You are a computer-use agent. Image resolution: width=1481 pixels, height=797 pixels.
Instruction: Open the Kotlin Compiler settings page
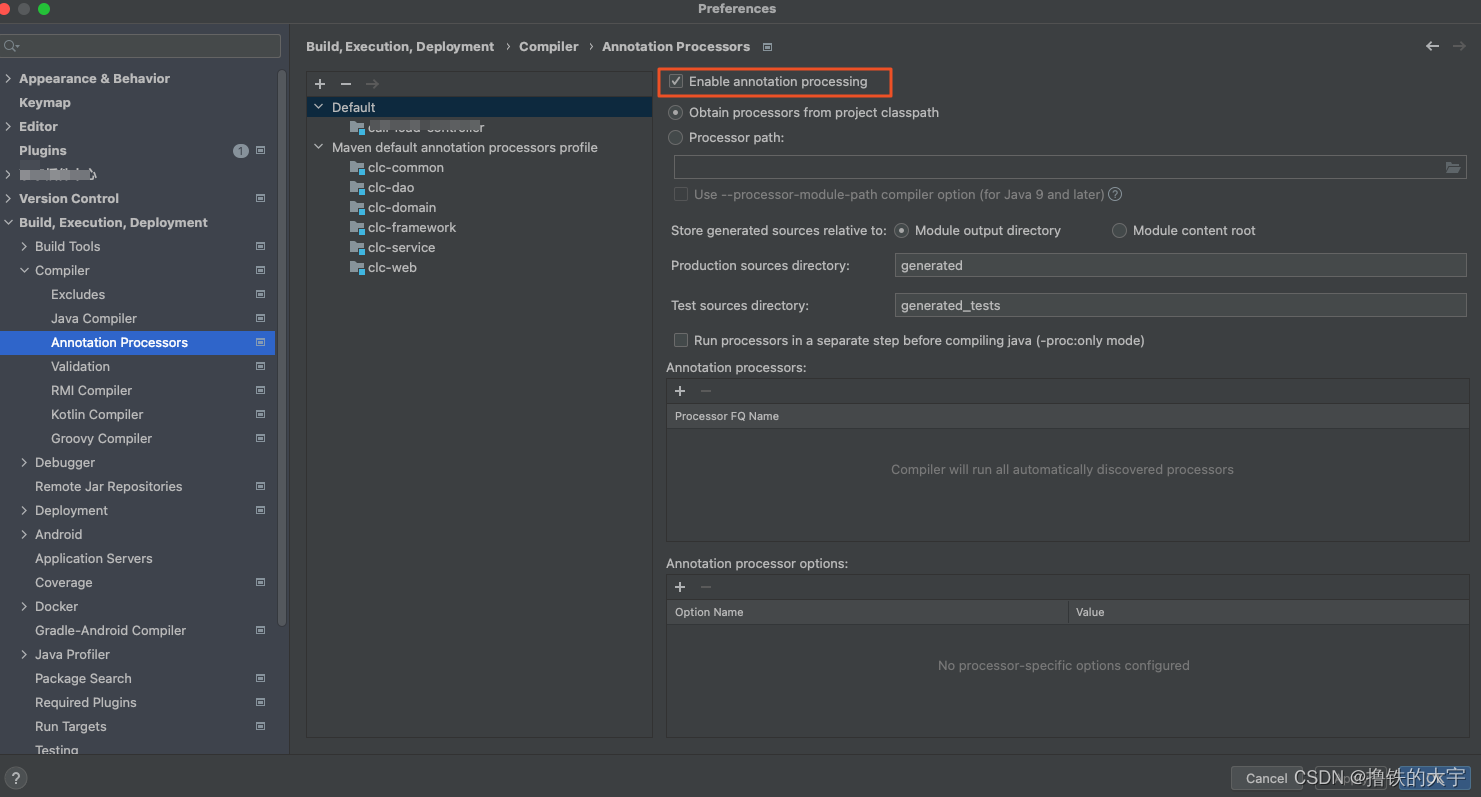(97, 415)
